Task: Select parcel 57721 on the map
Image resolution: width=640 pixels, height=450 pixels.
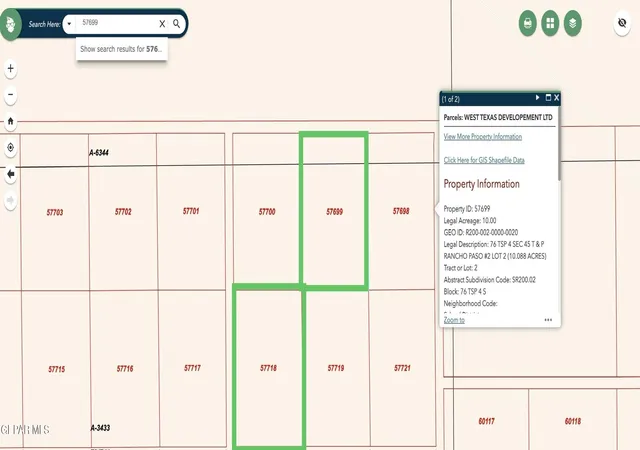Action: 402,368
